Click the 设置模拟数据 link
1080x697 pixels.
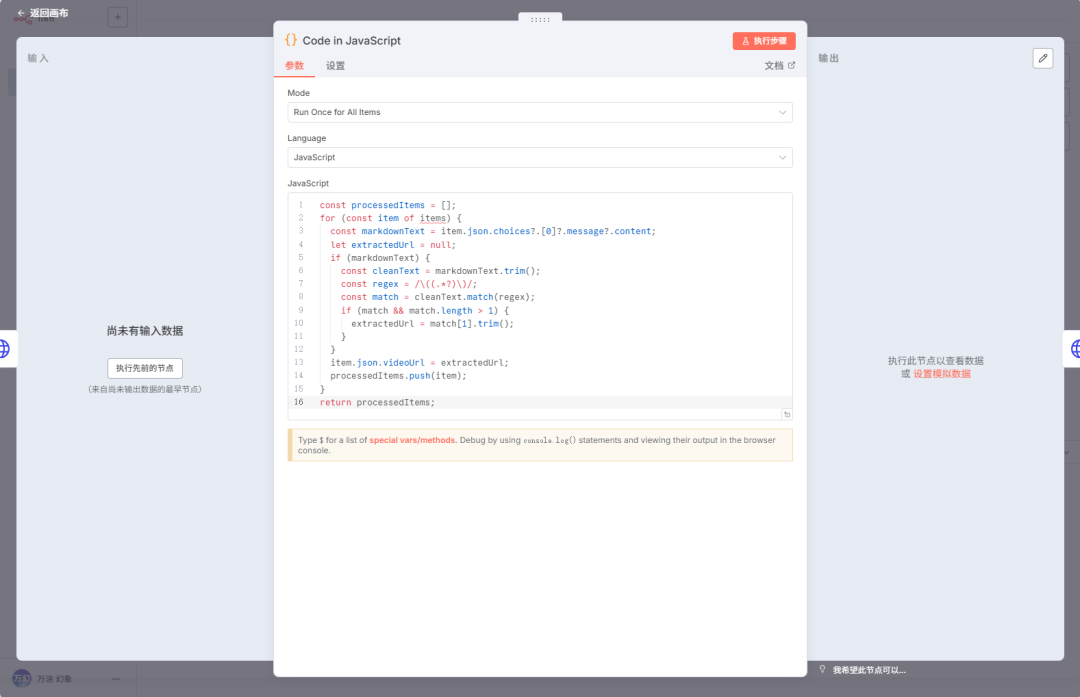click(941, 374)
